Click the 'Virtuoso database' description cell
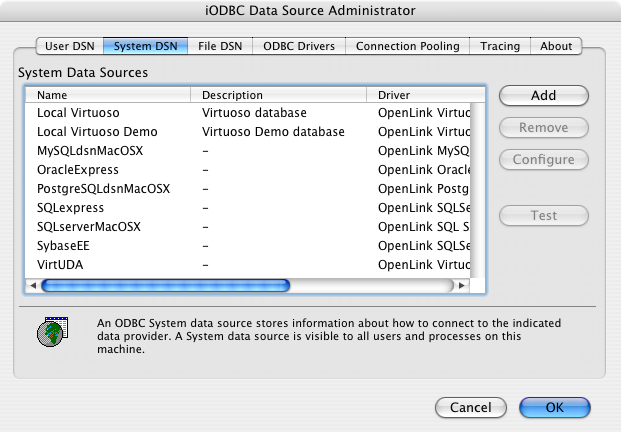The width and height of the screenshot is (621, 432). pos(254,113)
